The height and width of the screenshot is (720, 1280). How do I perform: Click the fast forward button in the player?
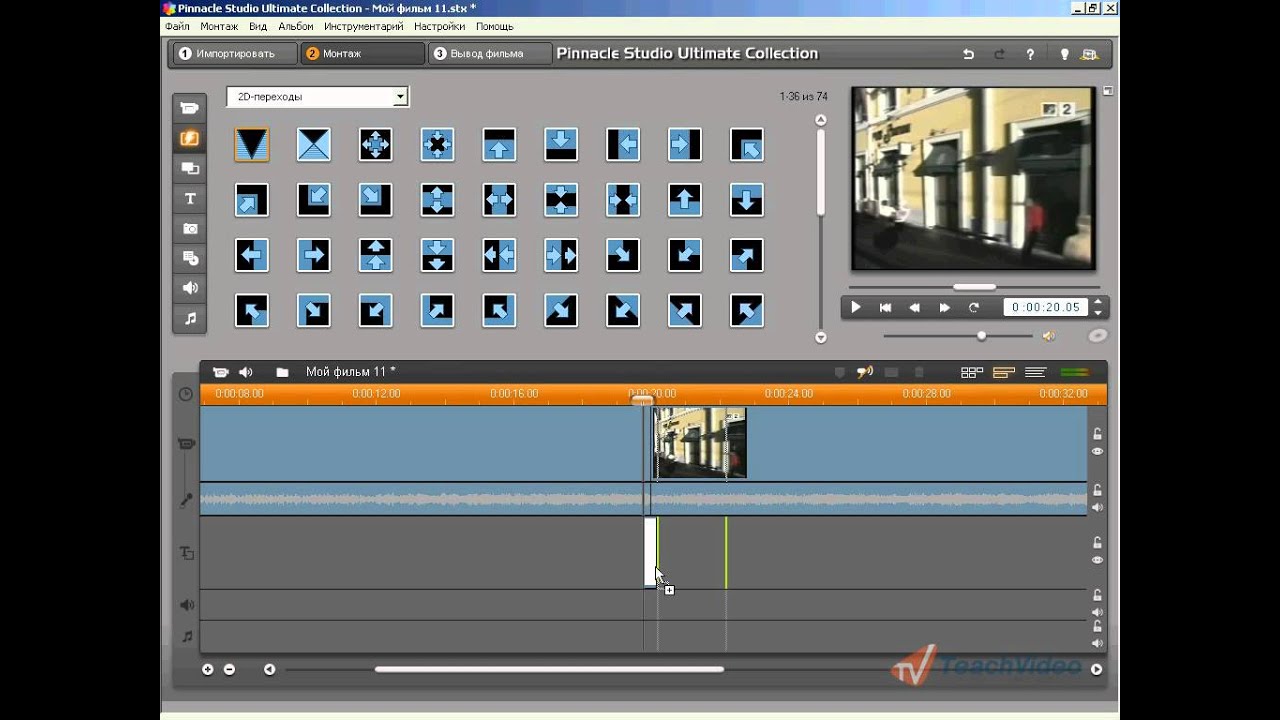point(944,308)
